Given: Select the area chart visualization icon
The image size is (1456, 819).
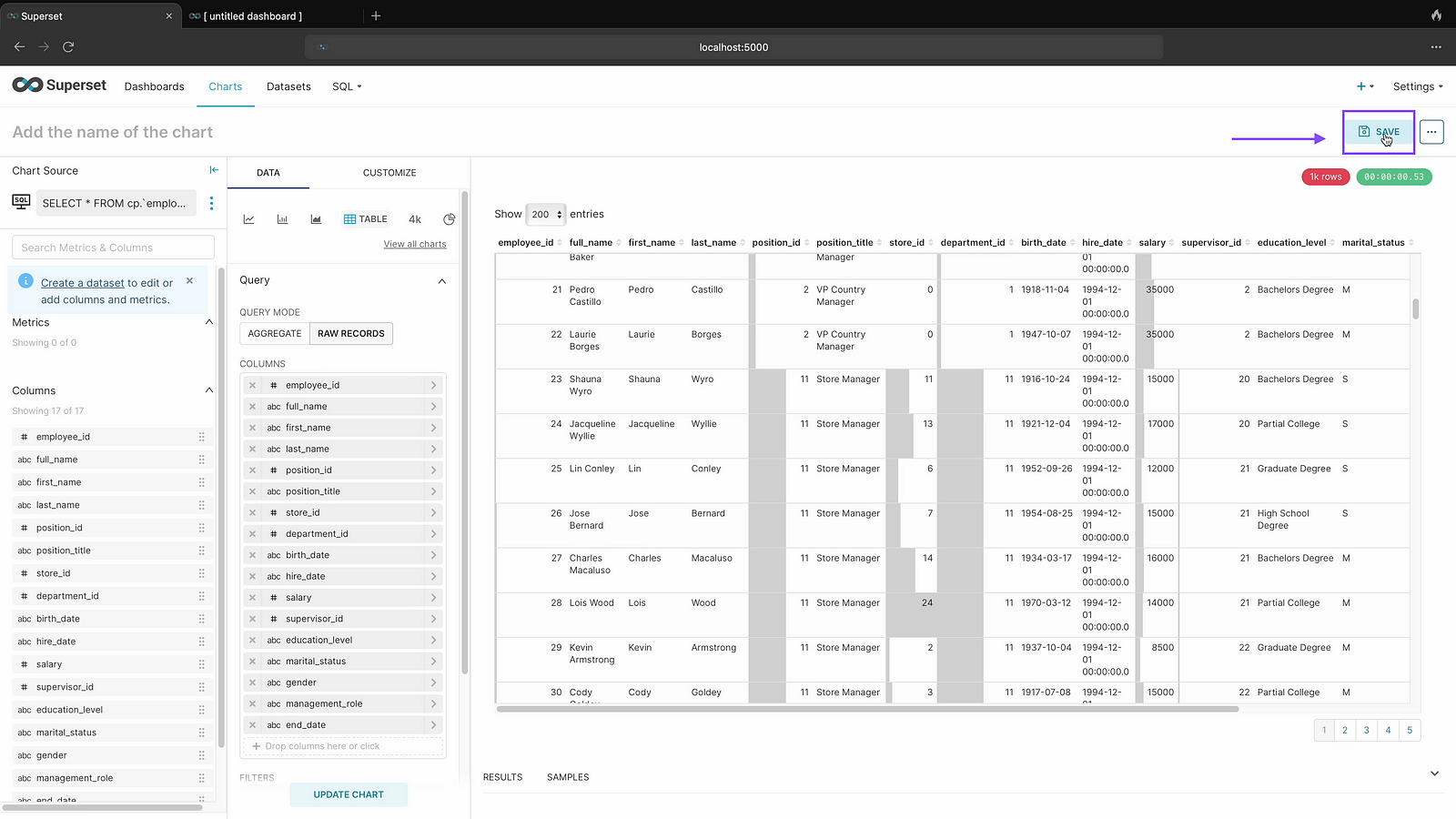Looking at the screenshot, I should click(x=316, y=219).
